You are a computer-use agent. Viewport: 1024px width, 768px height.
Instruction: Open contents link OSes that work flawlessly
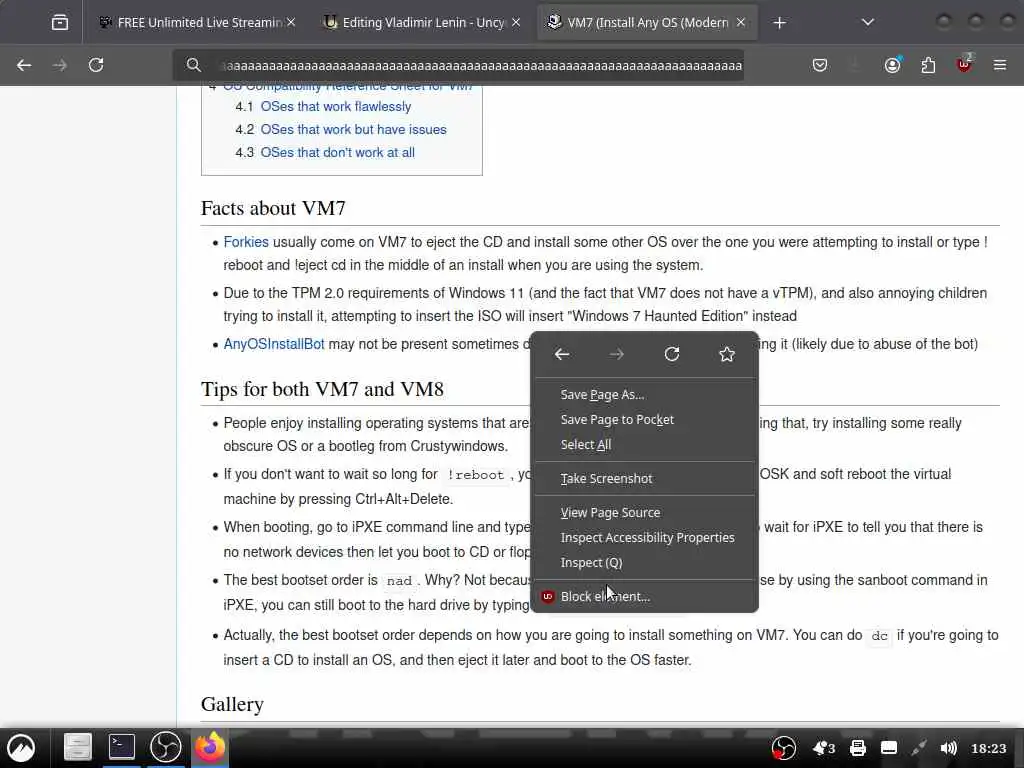(336, 106)
